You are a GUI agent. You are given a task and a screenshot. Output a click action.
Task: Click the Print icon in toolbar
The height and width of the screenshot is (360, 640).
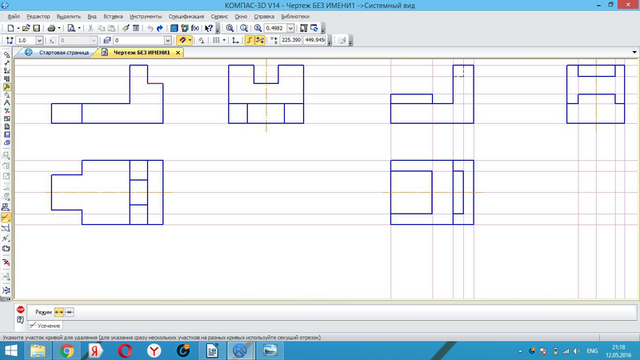point(51,28)
